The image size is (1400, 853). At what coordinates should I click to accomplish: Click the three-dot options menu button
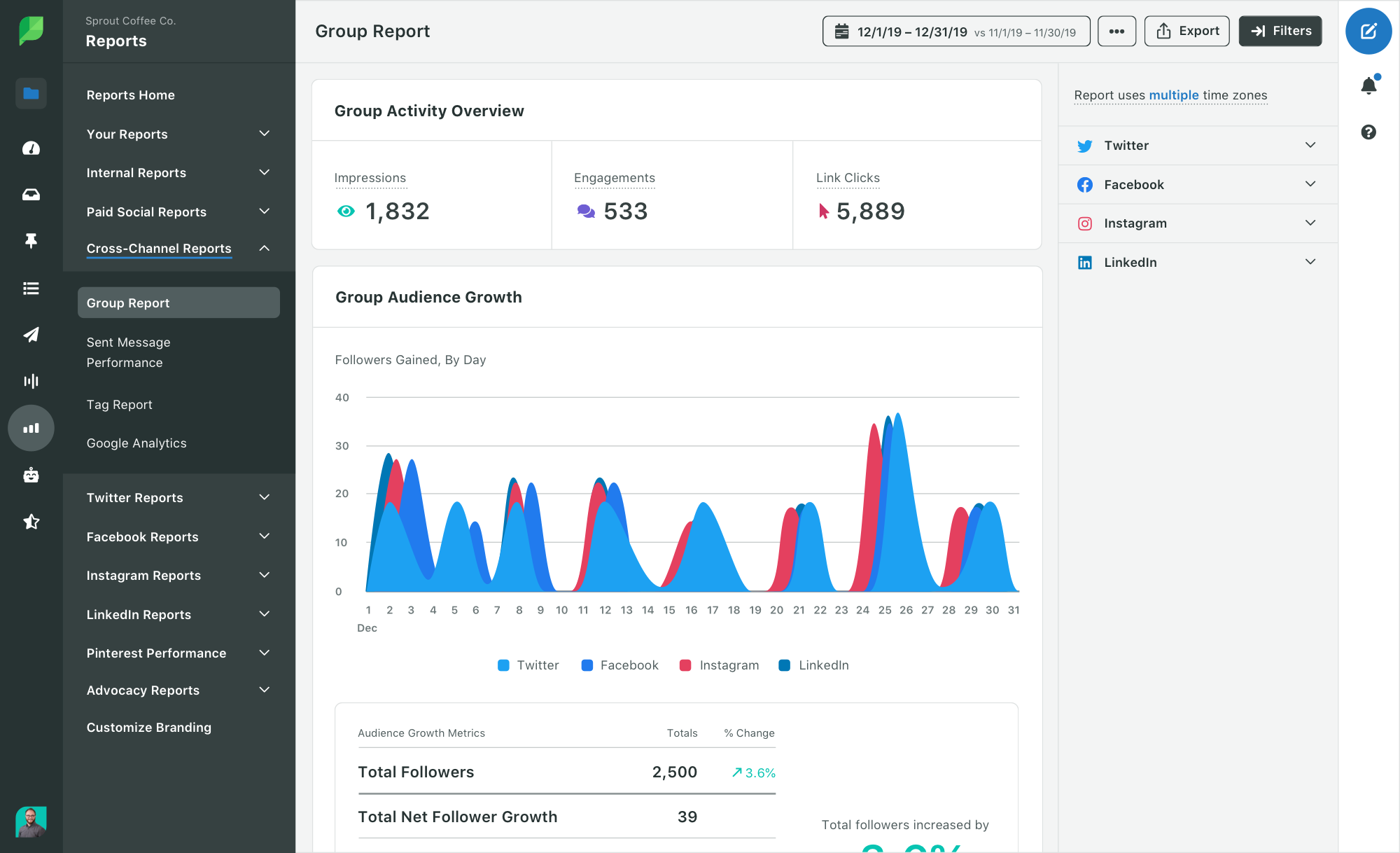point(1116,31)
